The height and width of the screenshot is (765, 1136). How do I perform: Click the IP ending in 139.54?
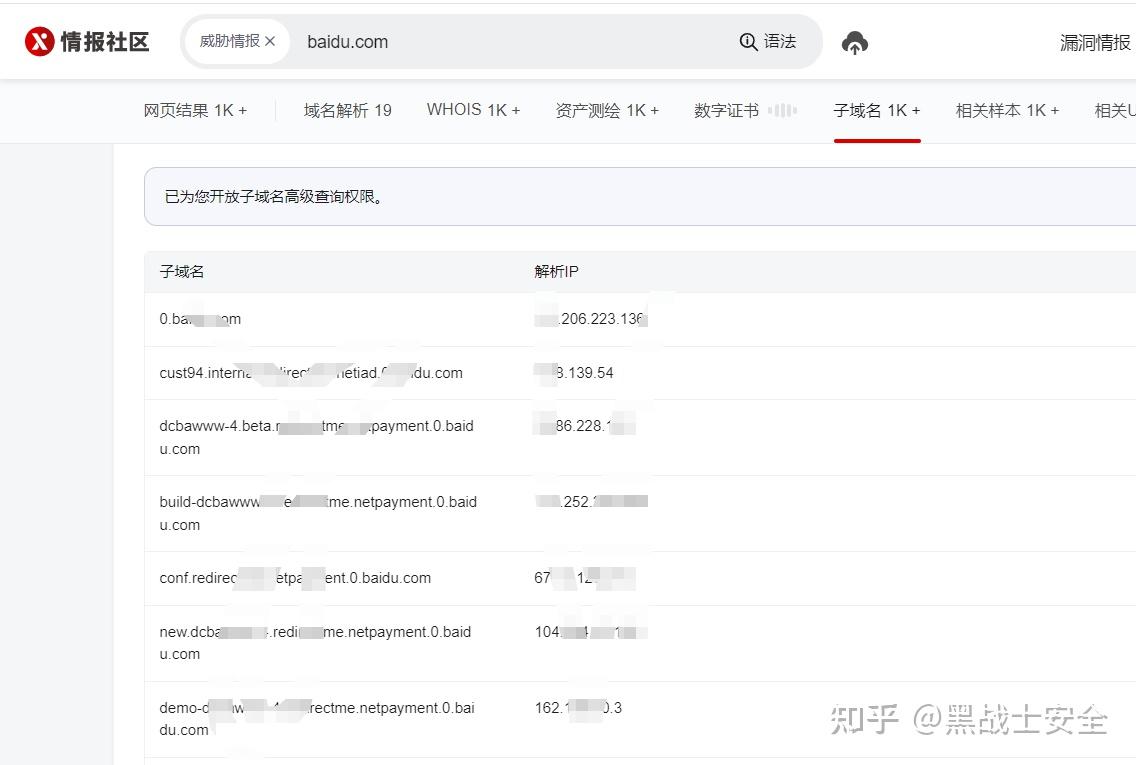pos(574,373)
